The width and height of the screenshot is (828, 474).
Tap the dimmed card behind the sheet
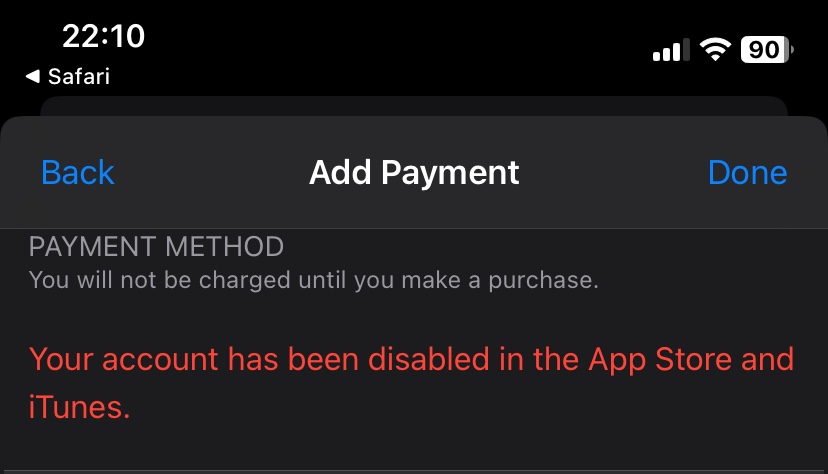(x=414, y=106)
